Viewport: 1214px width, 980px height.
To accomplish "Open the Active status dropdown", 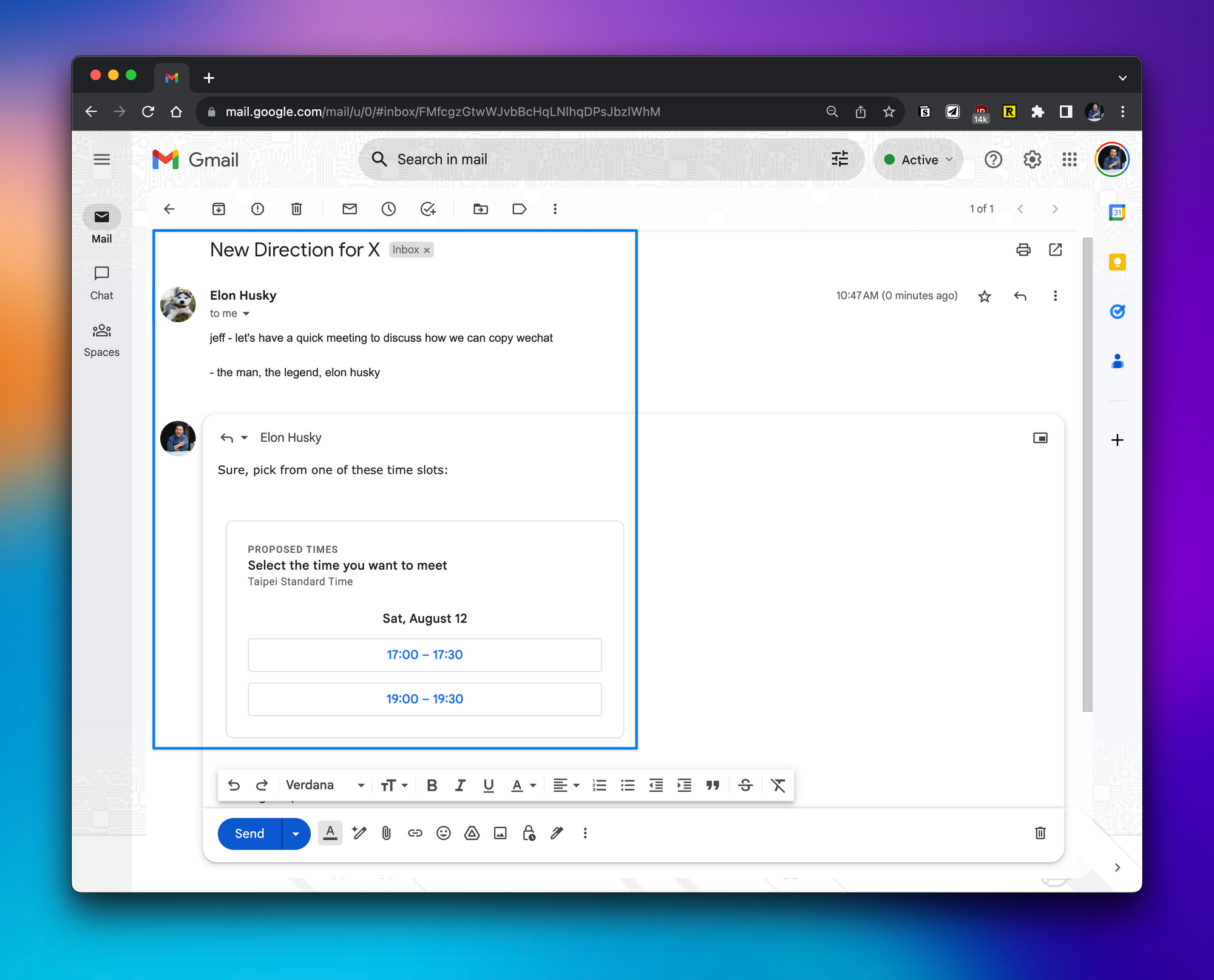I will point(918,160).
